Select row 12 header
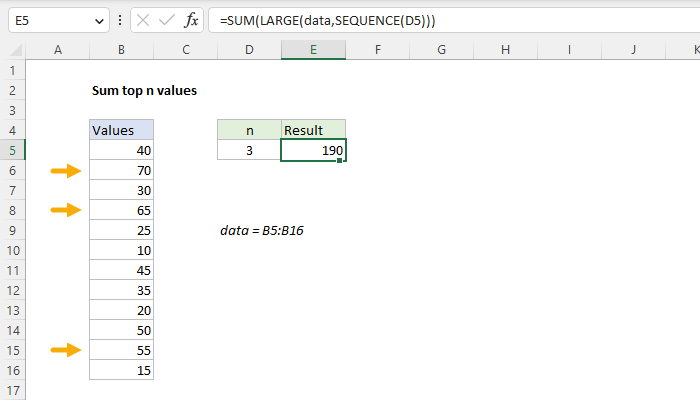700x400 pixels. tap(12, 291)
